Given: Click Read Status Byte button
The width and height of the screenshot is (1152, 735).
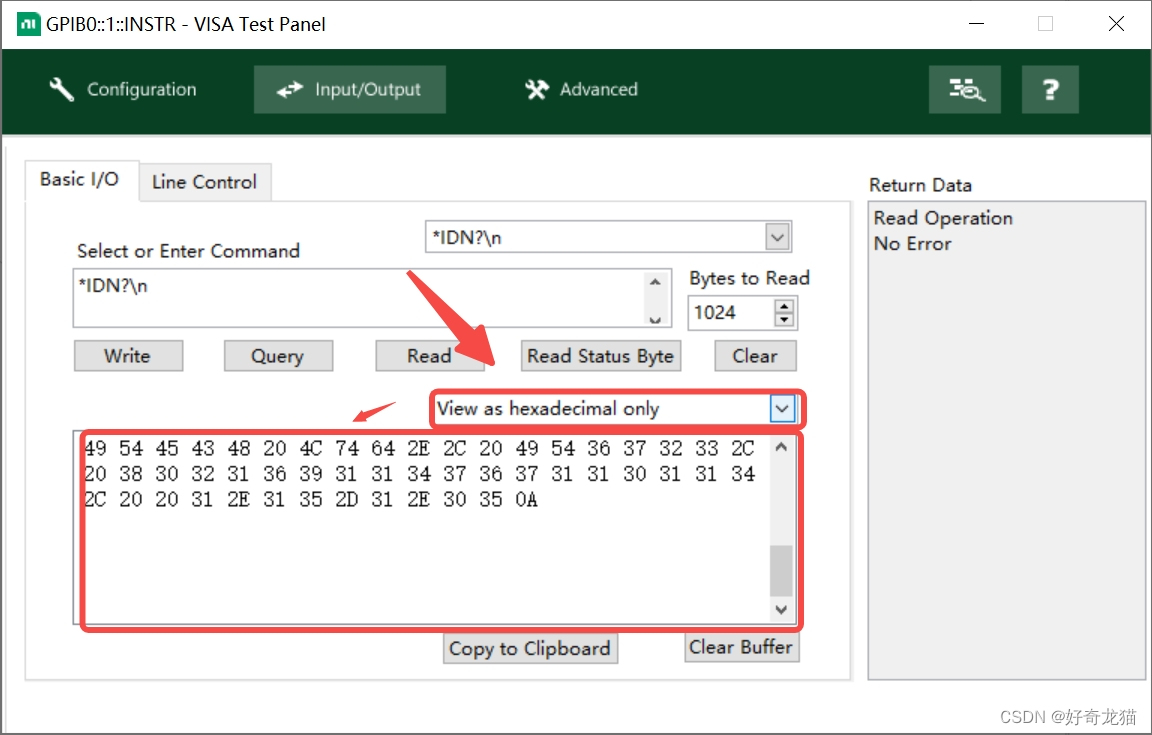Looking at the screenshot, I should coord(600,356).
